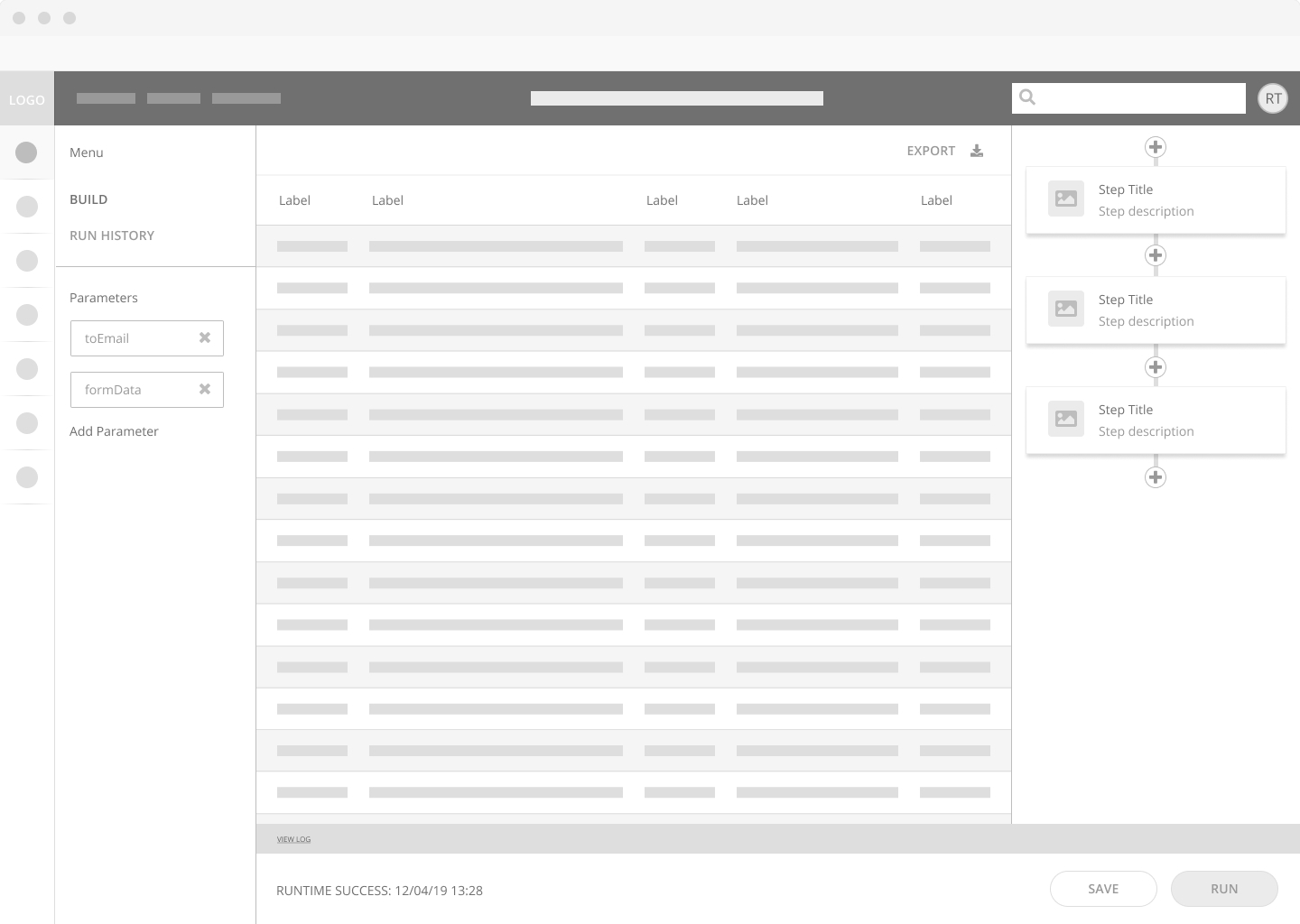
Task: Click the image icon on the first Step Title card
Action: (1066, 199)
